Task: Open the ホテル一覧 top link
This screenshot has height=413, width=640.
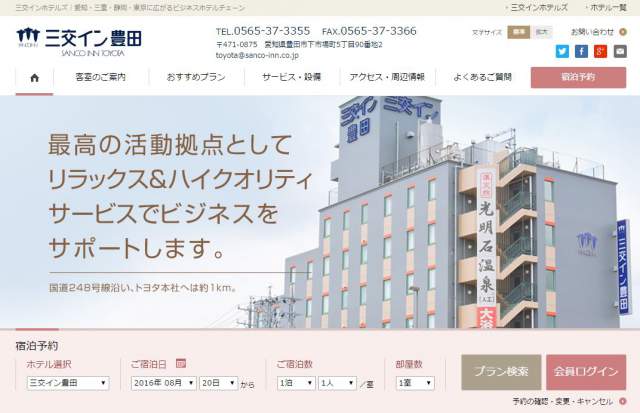Action: coord(608,7)
